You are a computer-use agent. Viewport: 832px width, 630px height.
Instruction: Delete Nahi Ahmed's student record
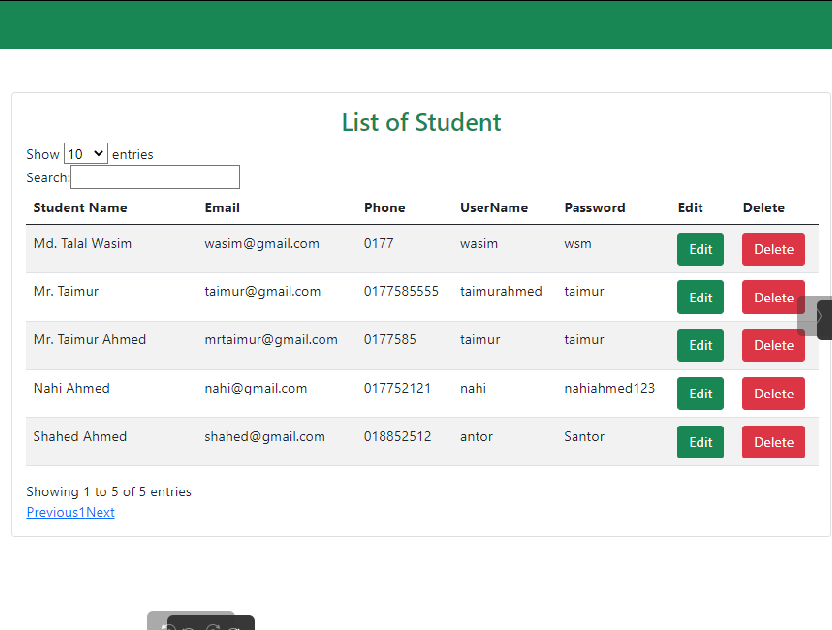point(773,394)
